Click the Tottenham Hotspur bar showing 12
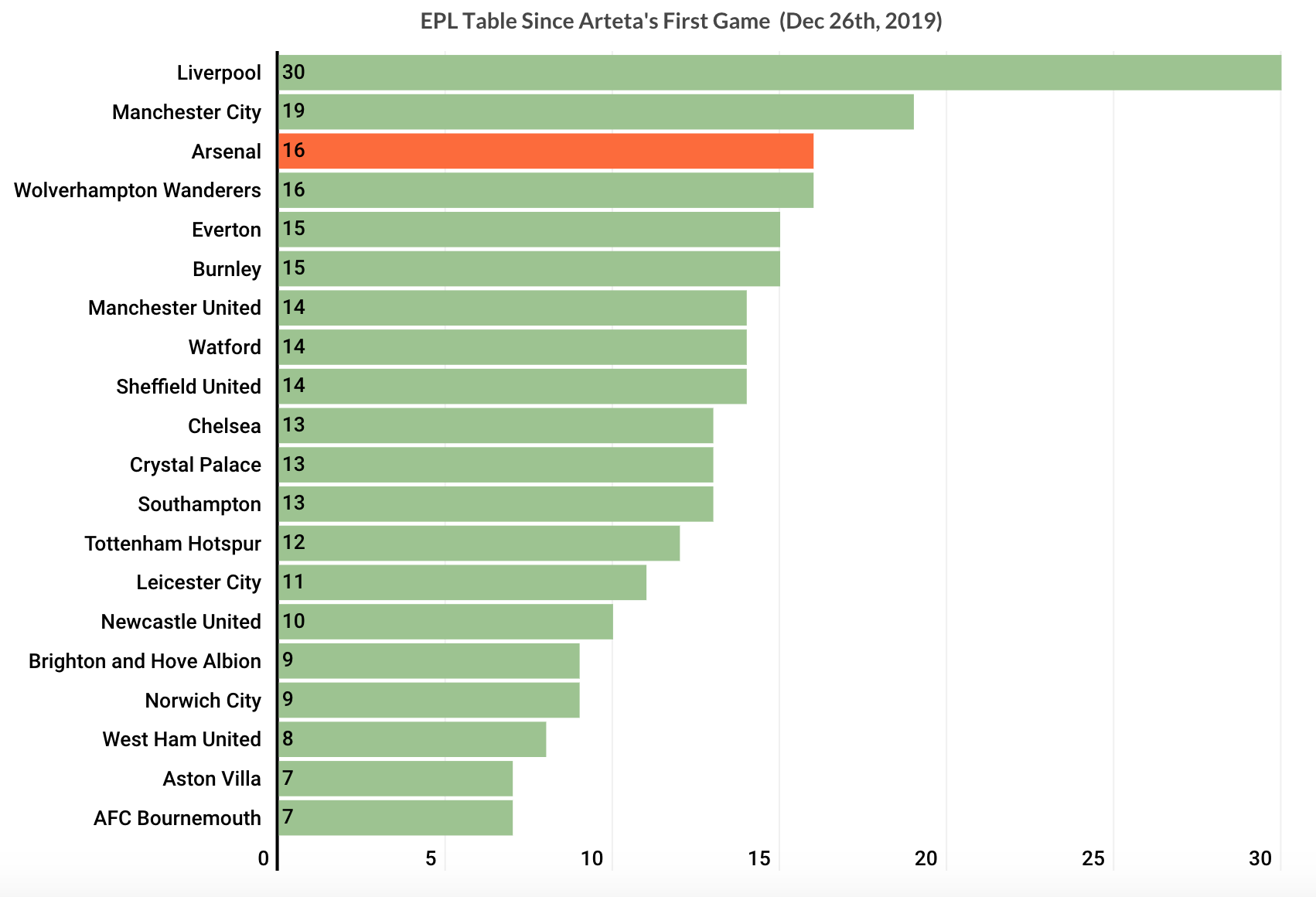Image resolution: width=1316 pixels, height=897 pixels. pyautogui.click(x=479, y=543)
